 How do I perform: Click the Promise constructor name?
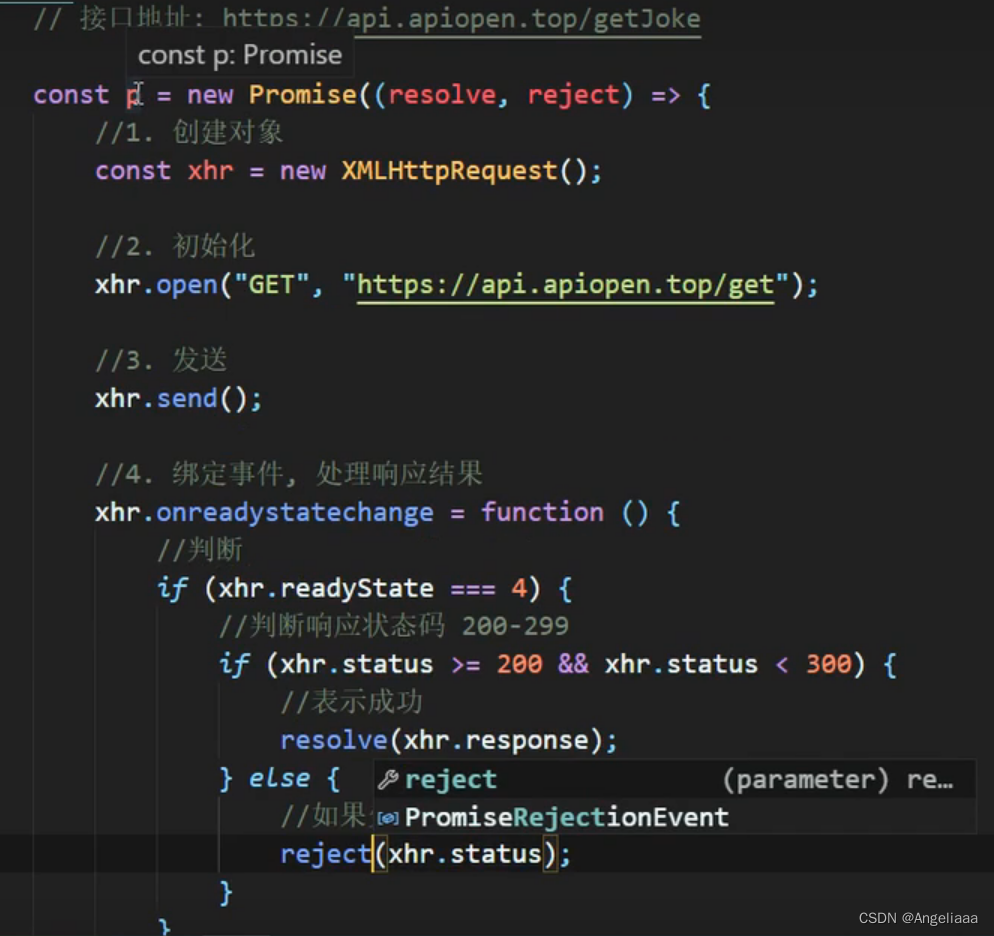pos(303,94)
